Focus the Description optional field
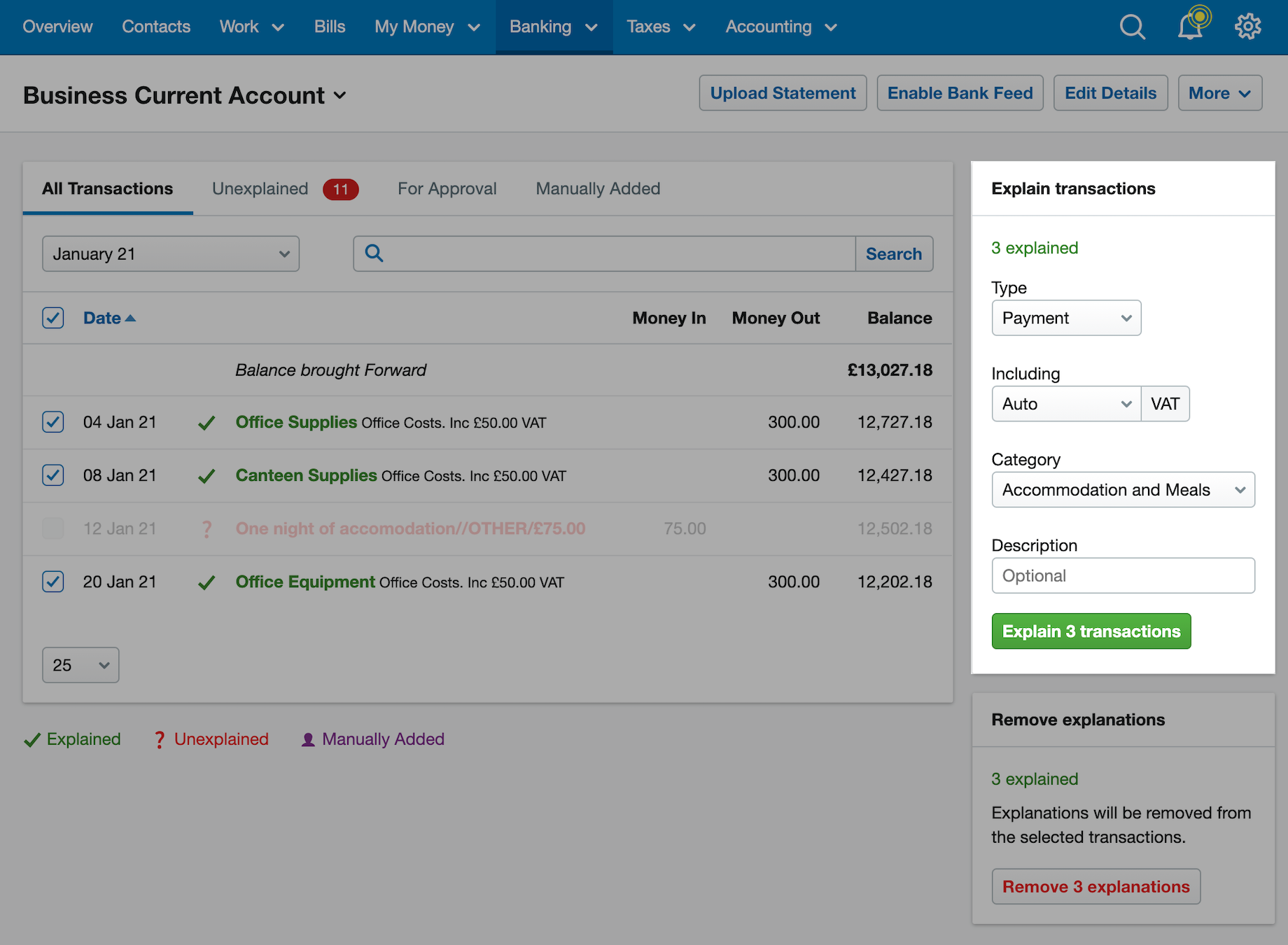The width and height of the screenshot is (1288, 945). click(1123, 576)
